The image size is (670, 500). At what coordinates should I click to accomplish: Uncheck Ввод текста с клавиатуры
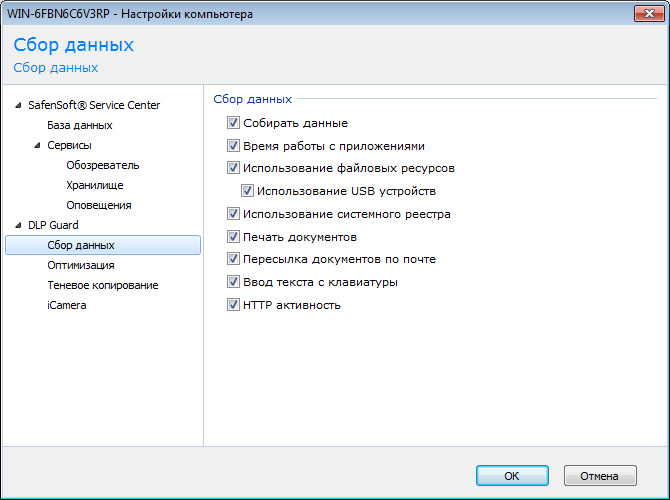233,282
